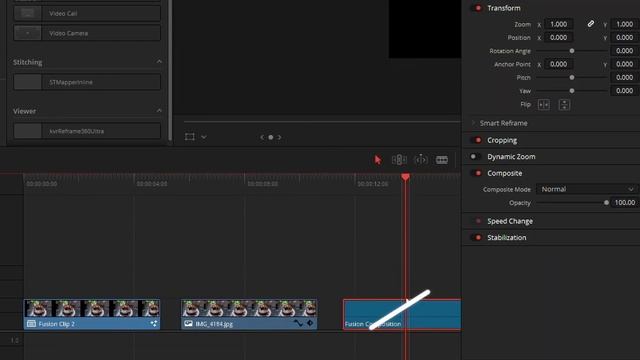Expand the Dynamic Zoom section header

click(x=511, y=157)
